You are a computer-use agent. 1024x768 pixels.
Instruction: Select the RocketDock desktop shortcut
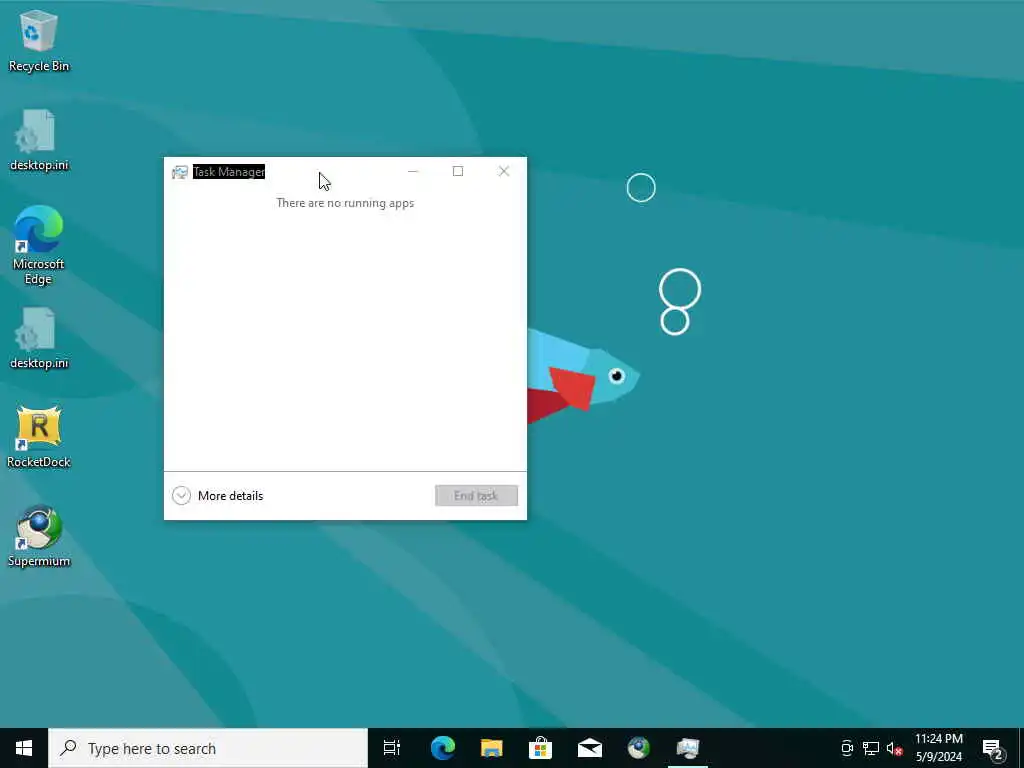[39, 438]
